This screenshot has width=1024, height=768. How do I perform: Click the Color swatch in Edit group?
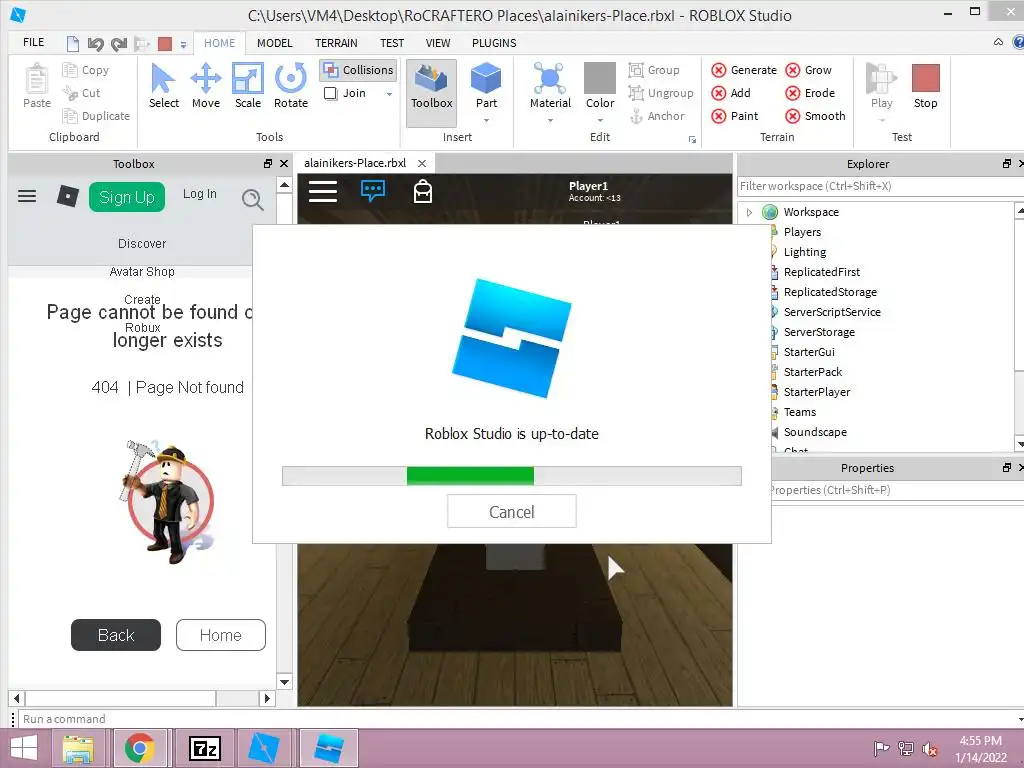coord(600,78)
